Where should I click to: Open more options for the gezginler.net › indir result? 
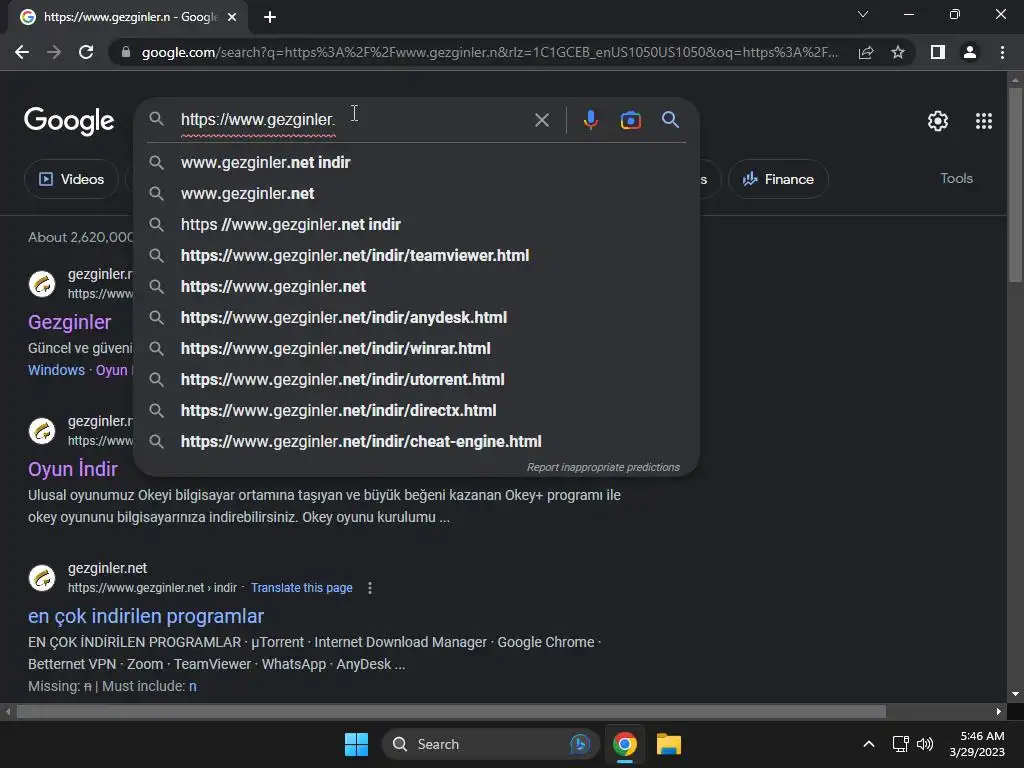coord(370,588)
